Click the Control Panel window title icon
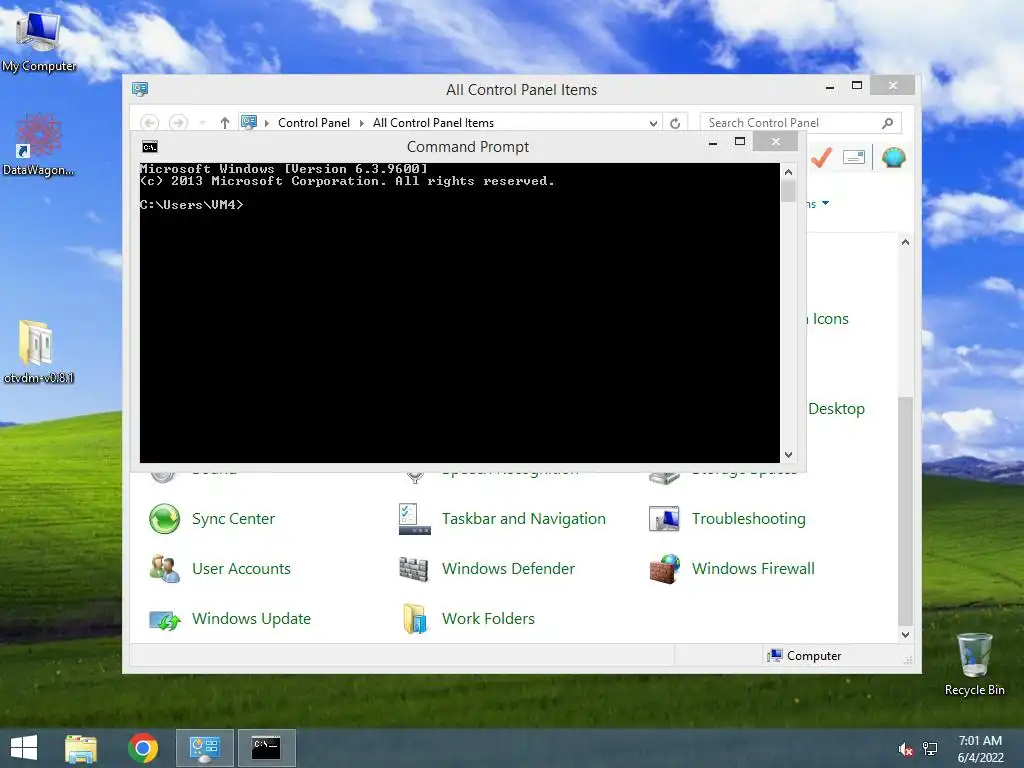Image resolution: width=1024 pixels, height=768 pixels. tap(140, 89)
